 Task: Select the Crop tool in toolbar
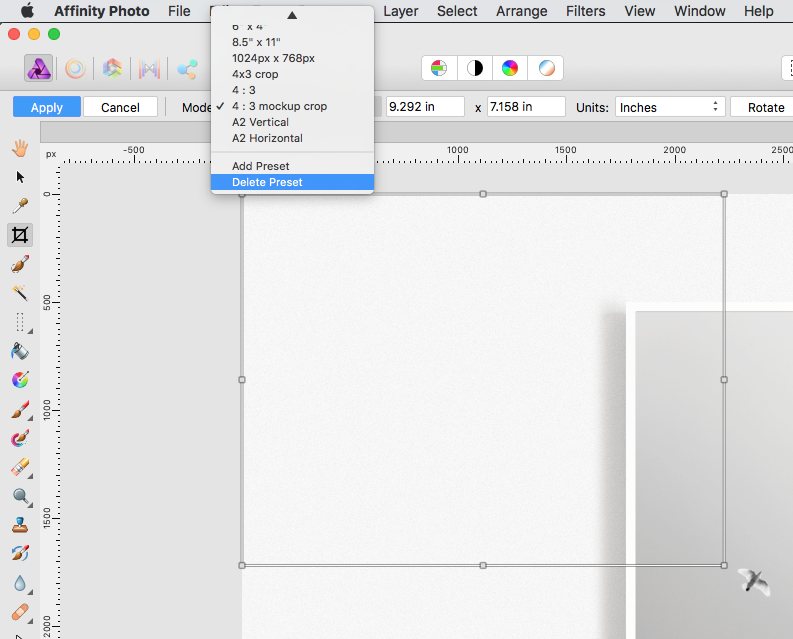[19, 235]
